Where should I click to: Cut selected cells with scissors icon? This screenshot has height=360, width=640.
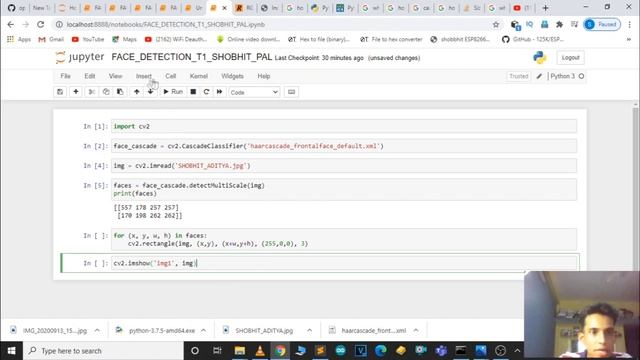[x=92, y=92]
